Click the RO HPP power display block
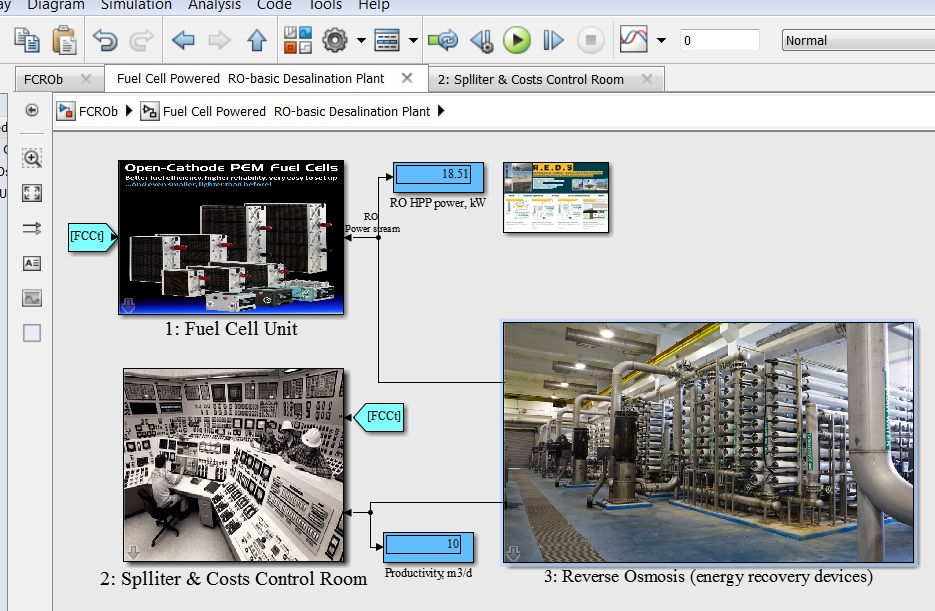Screen dimensions: 935x611 438,177
